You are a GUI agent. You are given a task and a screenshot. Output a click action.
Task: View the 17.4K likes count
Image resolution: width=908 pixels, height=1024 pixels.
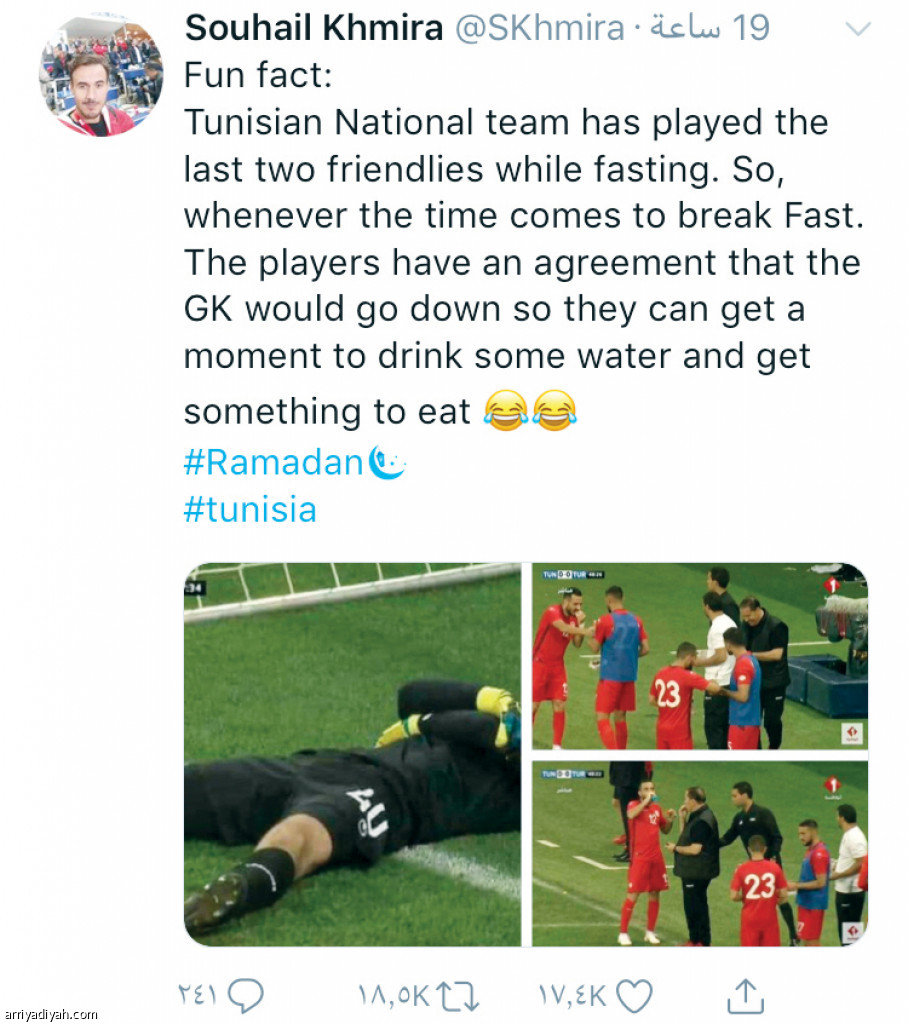(573, 997)
